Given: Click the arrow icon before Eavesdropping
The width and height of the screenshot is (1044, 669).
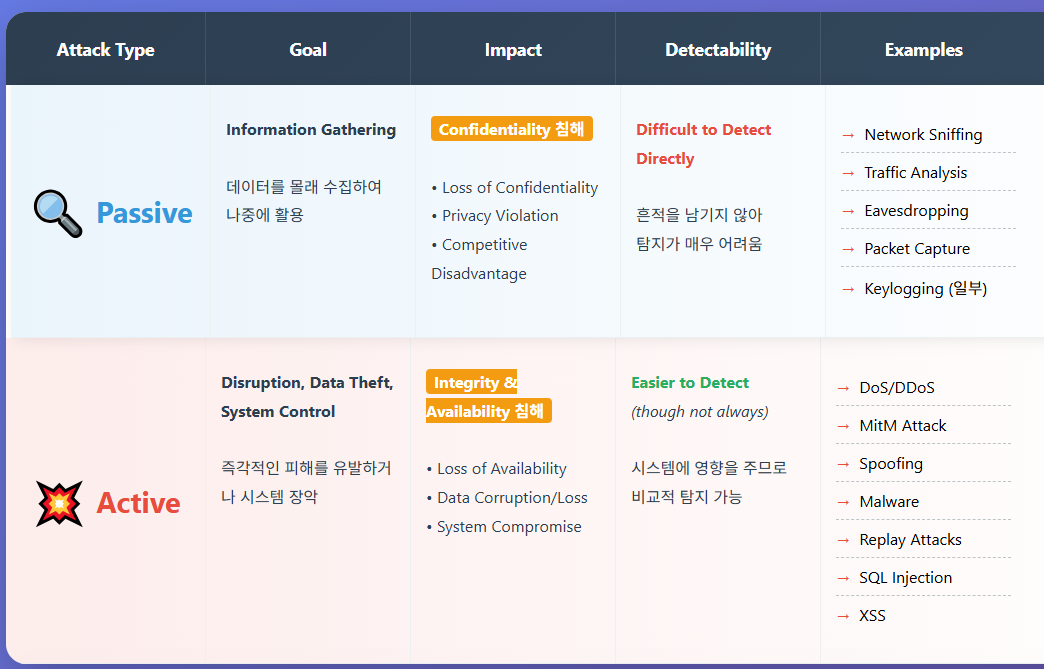Looking at the screenshot, I should [x=848, y=211].
